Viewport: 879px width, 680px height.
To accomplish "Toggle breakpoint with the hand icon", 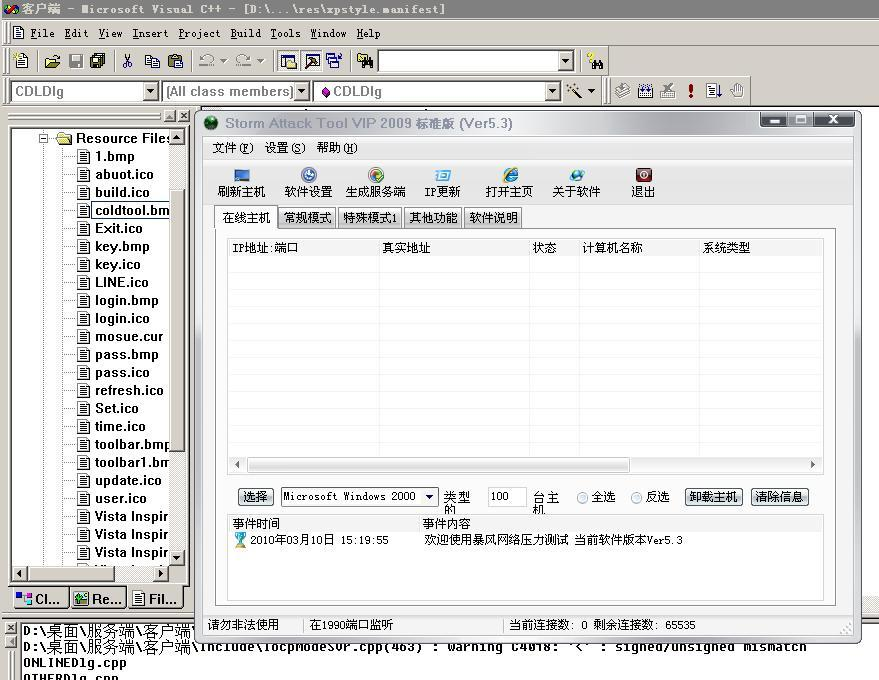I will click(737, 91).
